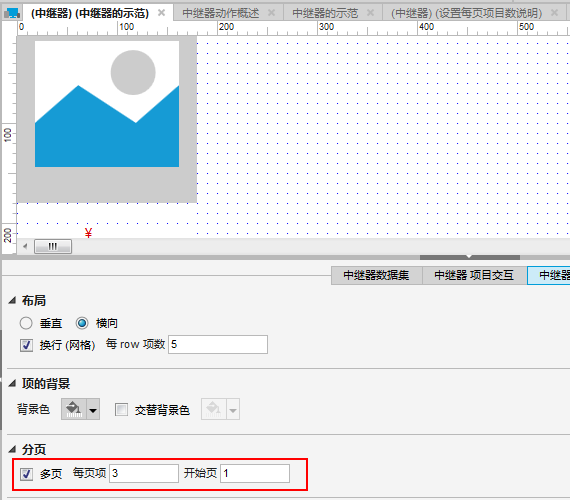Open the 背景色 dropdown arrow
Image resolution: width=570 pixels, height=500 pixels.
pos(93,410)
